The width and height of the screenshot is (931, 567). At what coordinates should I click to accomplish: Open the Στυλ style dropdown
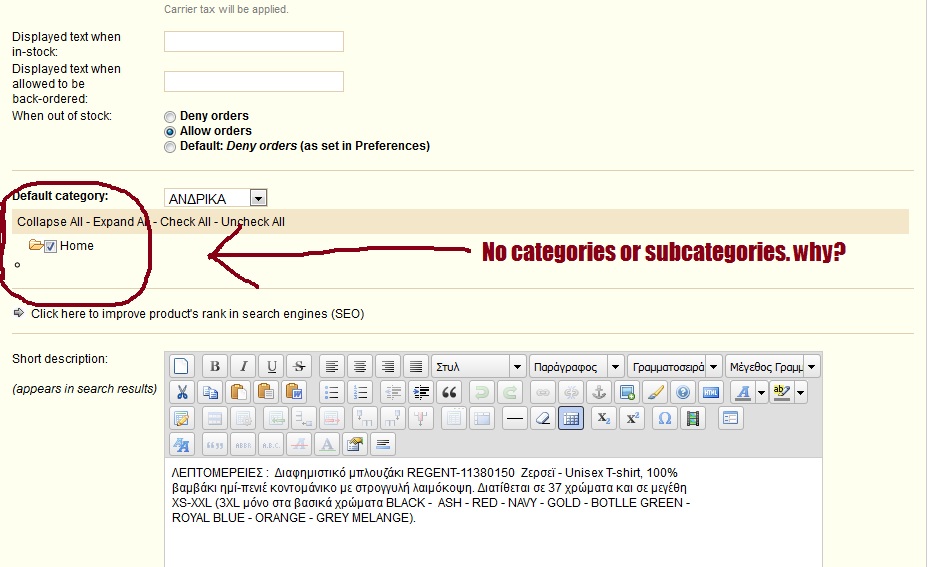478,366
